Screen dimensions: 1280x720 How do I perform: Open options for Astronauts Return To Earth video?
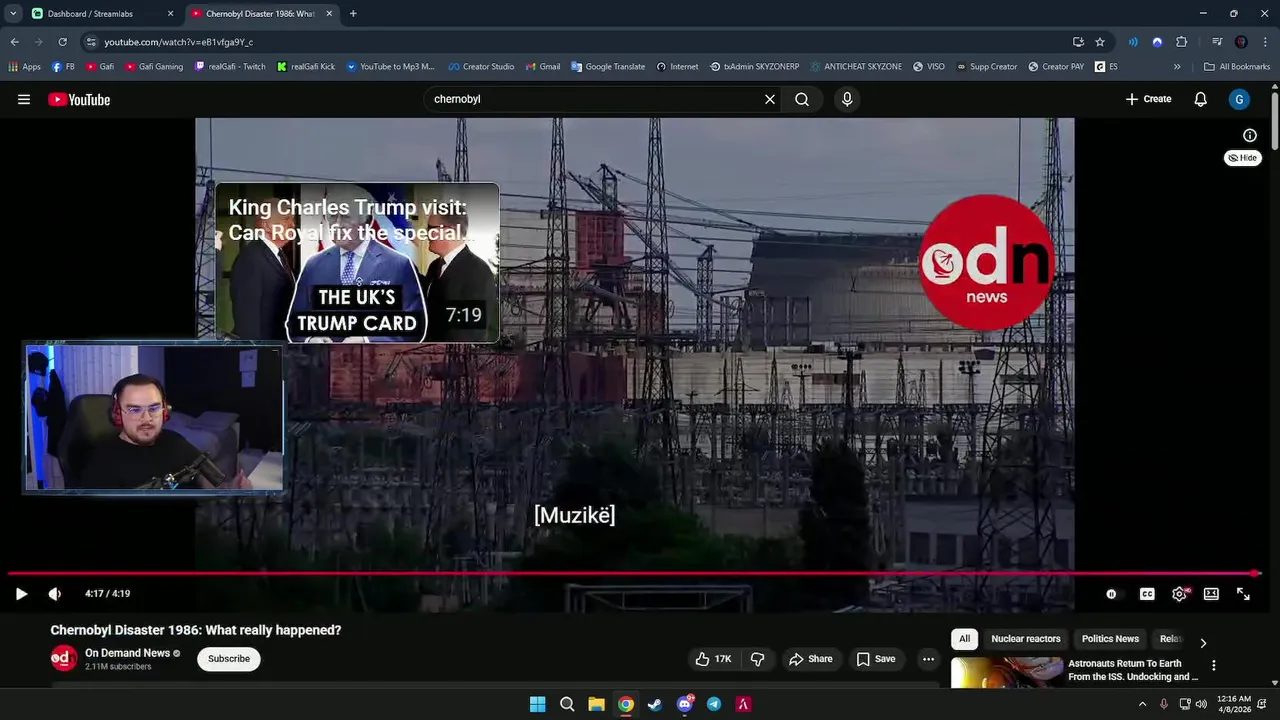tap(1214, 665)
